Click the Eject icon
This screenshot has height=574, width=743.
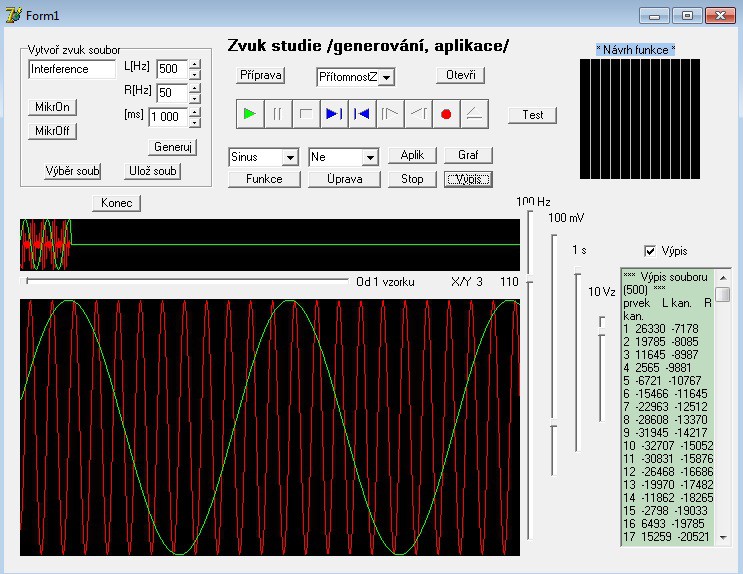(474, 114)
